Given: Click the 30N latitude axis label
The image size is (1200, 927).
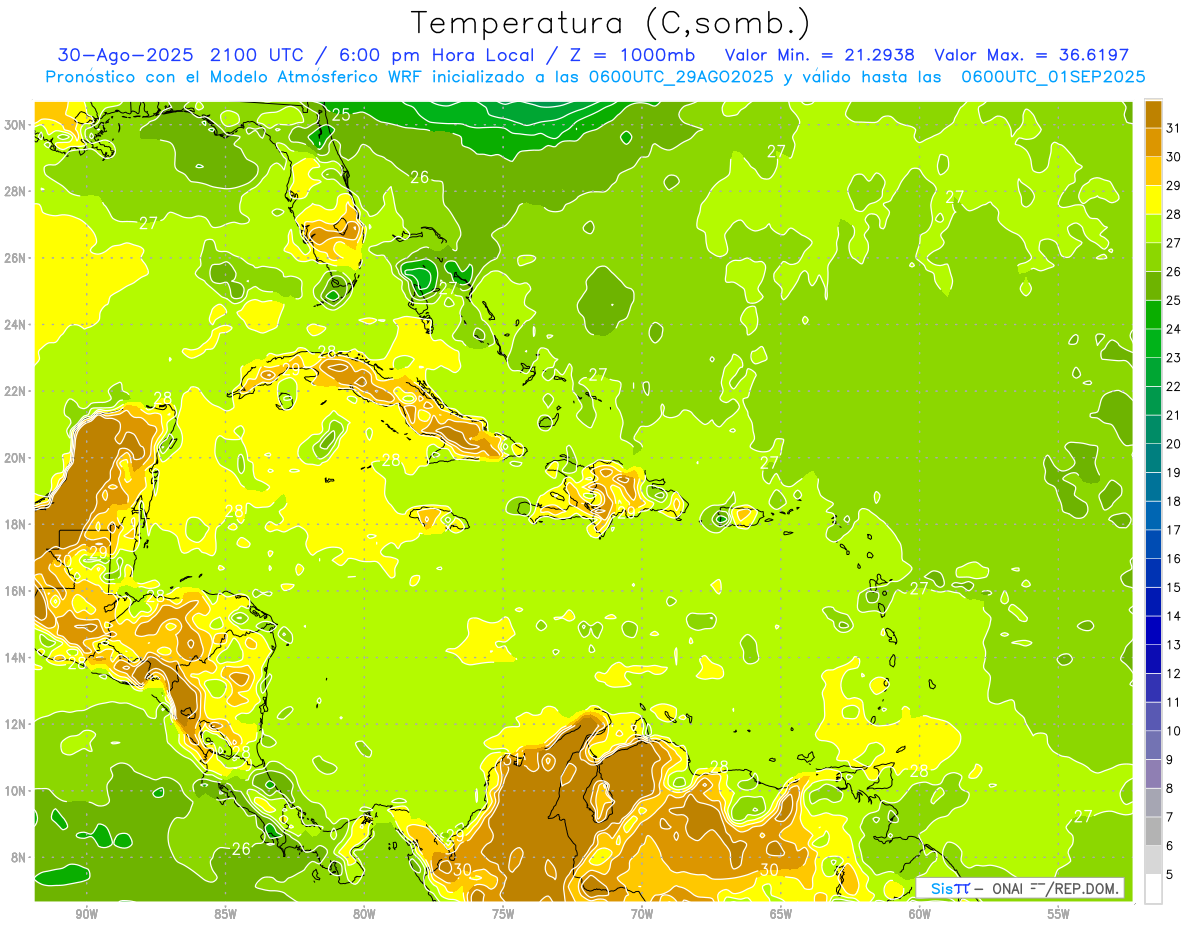Looking at the screenshot, I should pos(15,125).
